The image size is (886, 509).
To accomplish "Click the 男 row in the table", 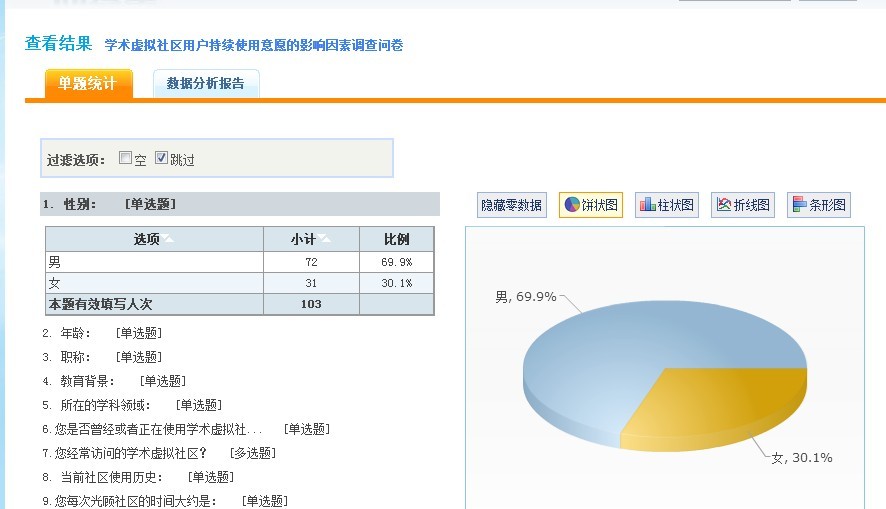I will click(240, 262).
